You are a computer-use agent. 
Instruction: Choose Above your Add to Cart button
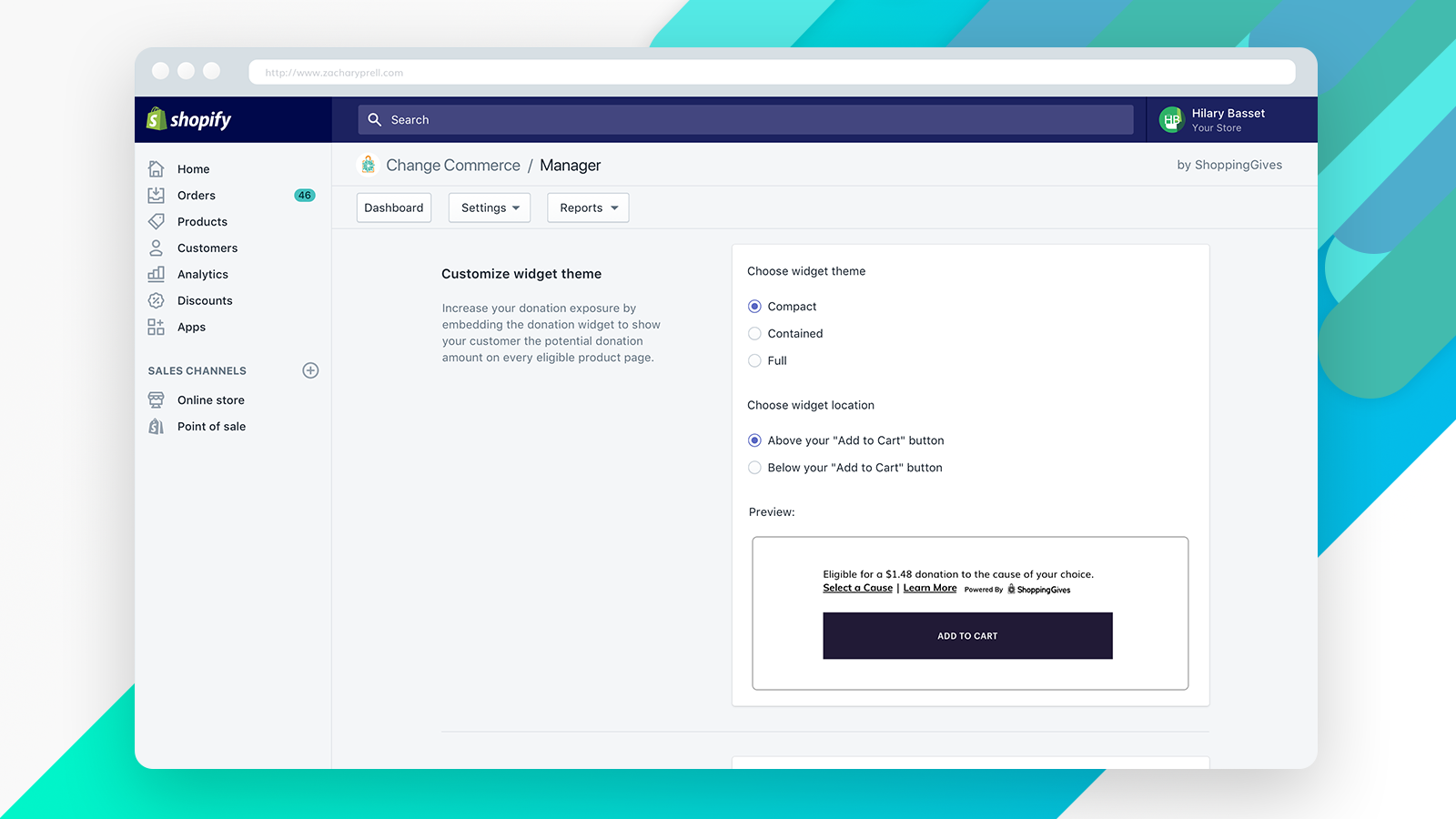point(754,440)
